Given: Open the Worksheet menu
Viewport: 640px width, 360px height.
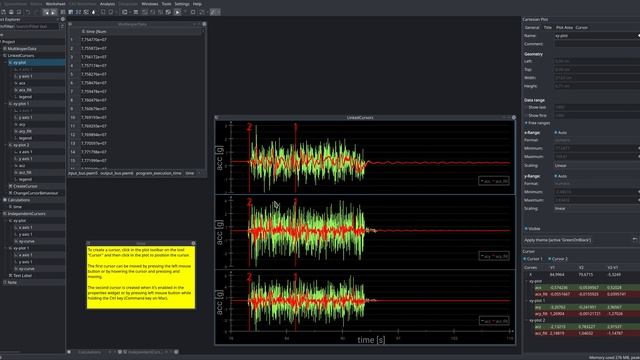Looking at the screenshot, I should [x=55, y=4].
